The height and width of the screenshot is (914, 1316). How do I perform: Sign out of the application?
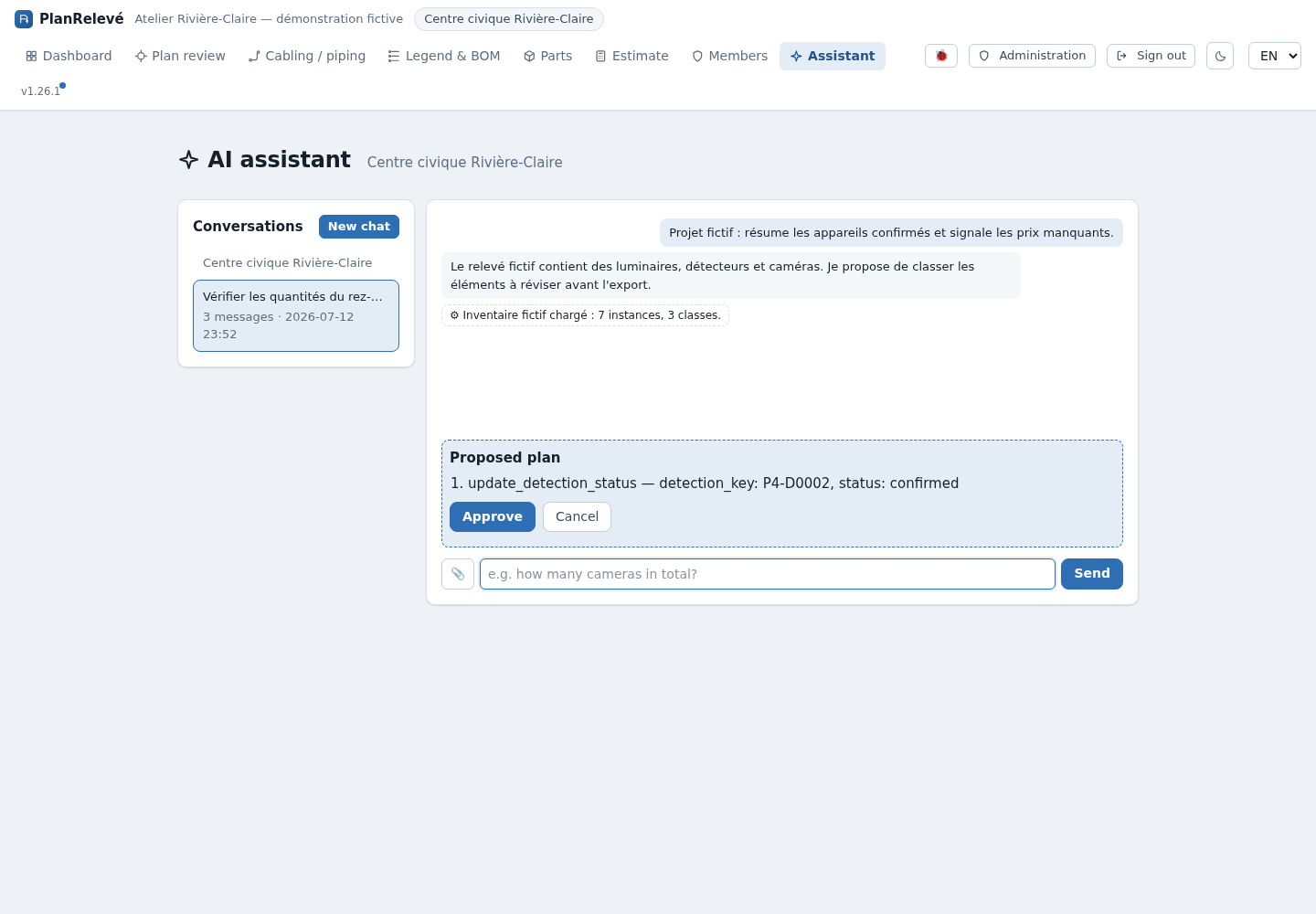pos(1151,56)
